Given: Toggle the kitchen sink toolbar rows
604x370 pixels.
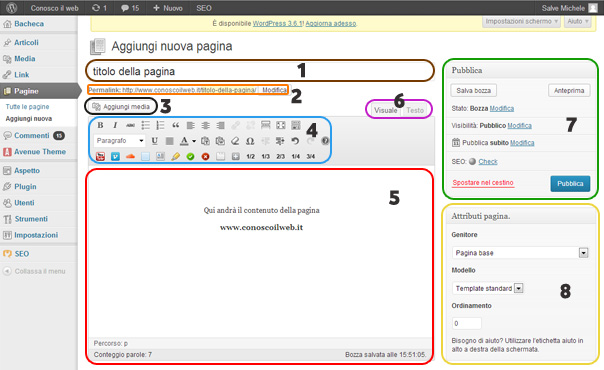Looking at the screenshot, I should 295,125.
